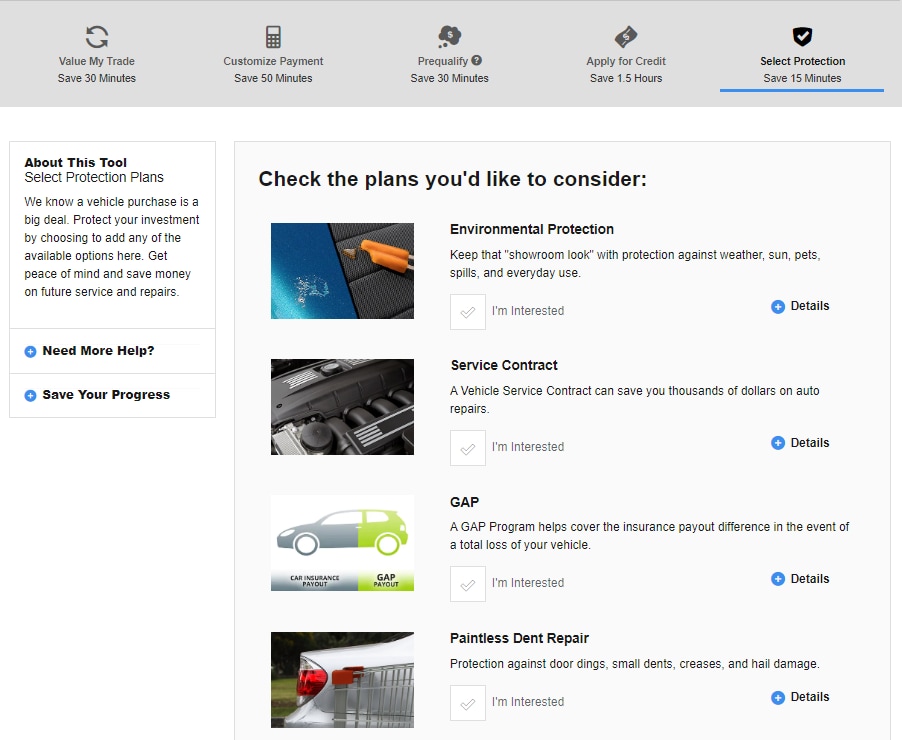Check I'm Interested for Paintless Dent Repair
The width and height of the screenshot is (902, 740).
coord(468,703)
